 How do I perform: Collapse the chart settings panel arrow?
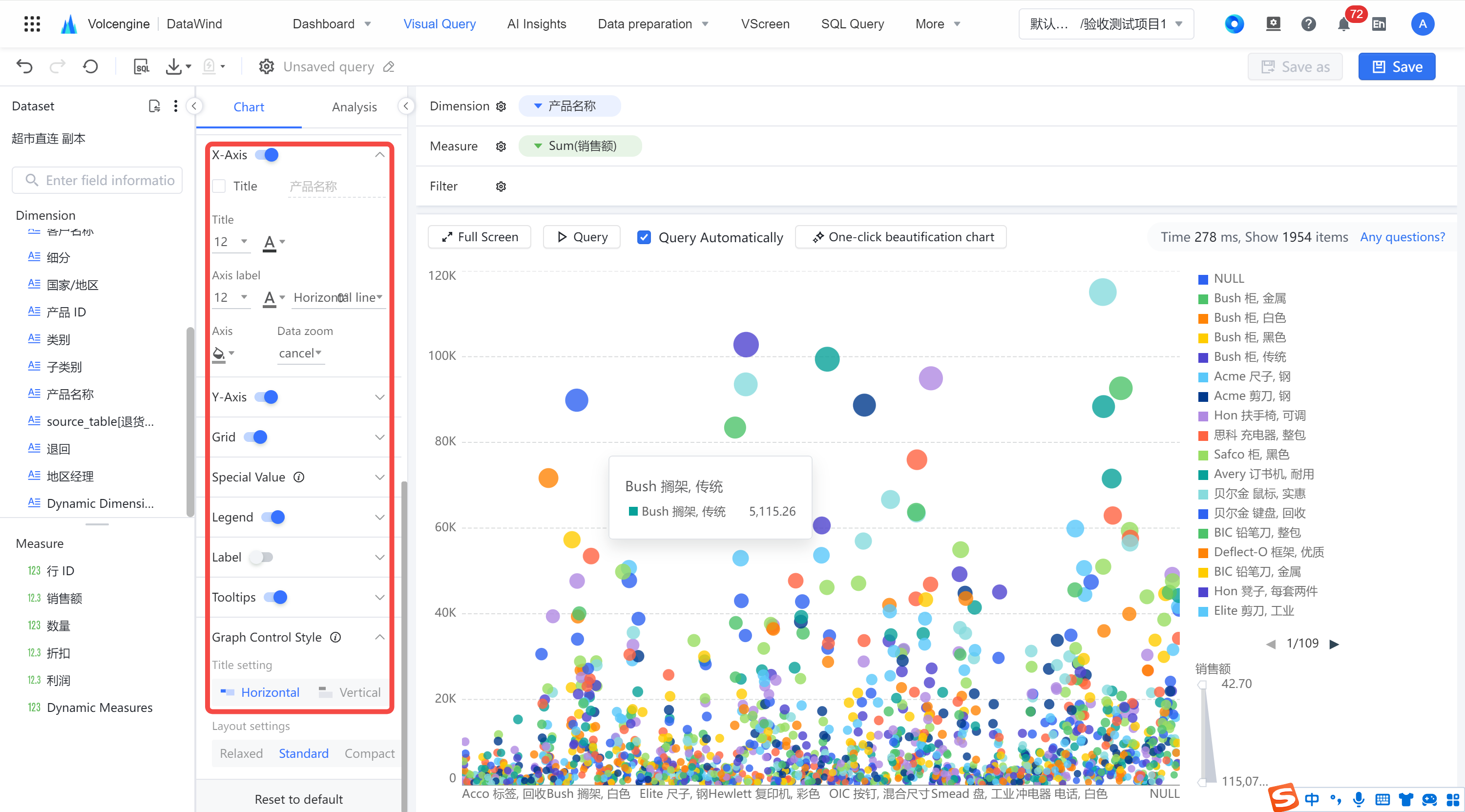(406, 106)
